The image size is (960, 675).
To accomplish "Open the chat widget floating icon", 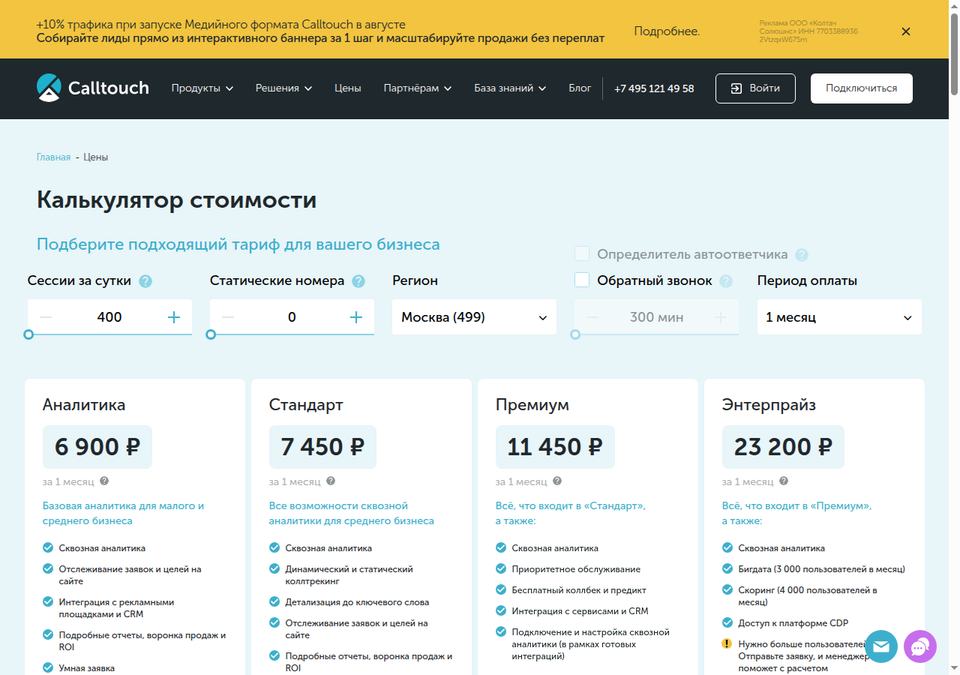I will (x=920, y=646).
